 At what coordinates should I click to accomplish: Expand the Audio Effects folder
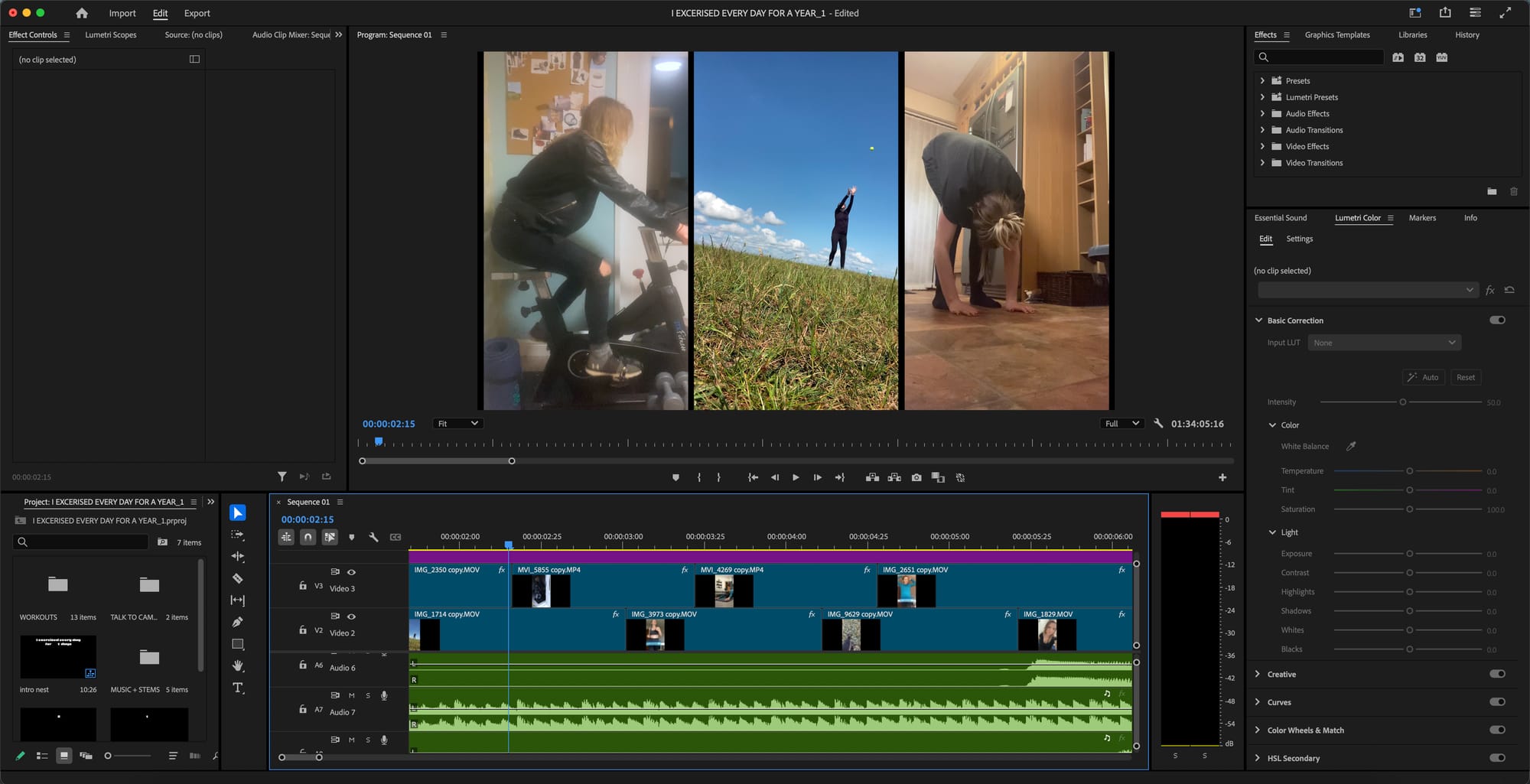pos(1262,113)
